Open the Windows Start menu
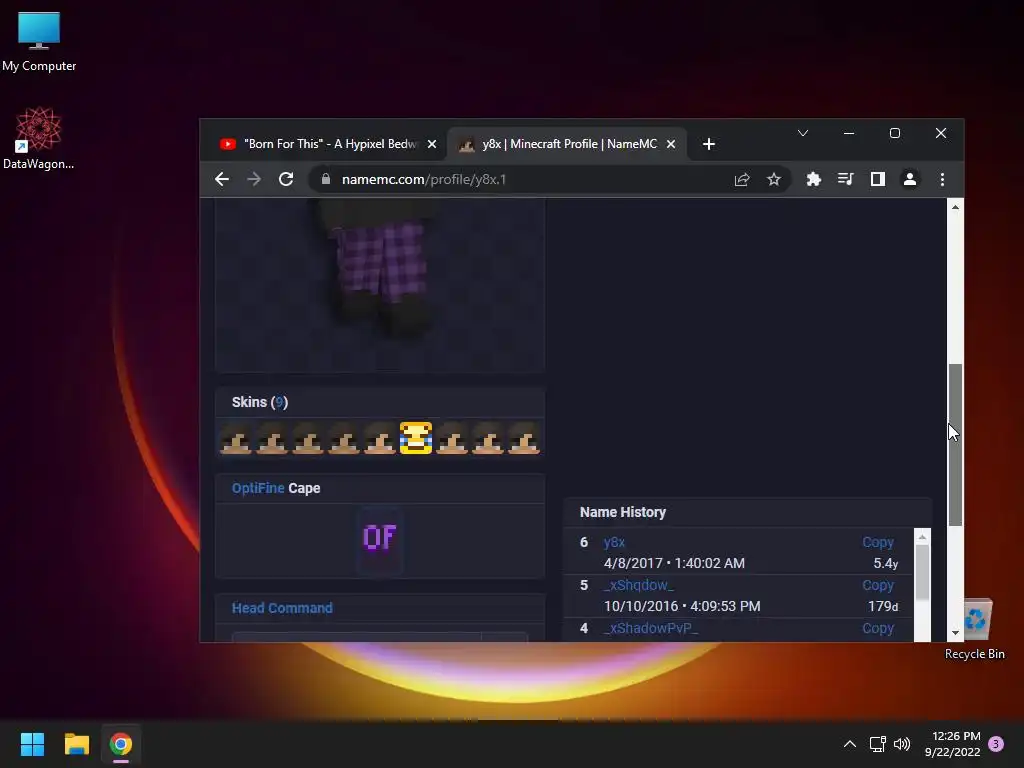 [32, 744]
